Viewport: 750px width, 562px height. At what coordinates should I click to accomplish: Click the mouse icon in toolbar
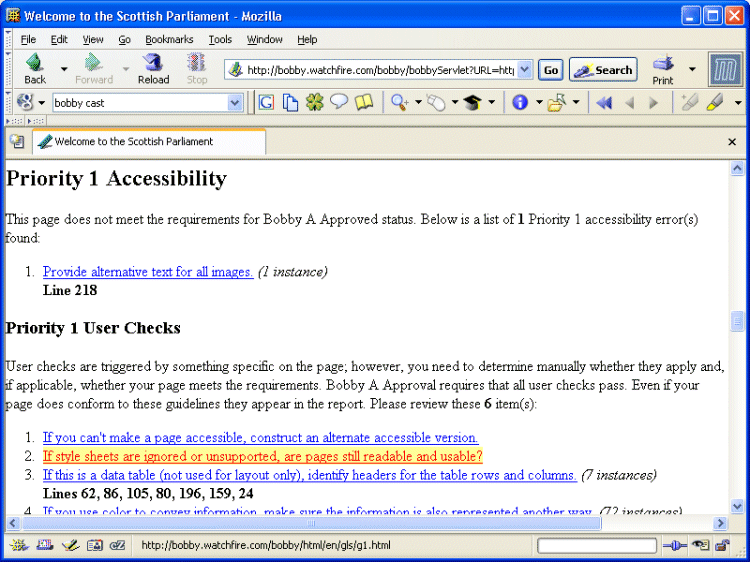tap(436, 102)
